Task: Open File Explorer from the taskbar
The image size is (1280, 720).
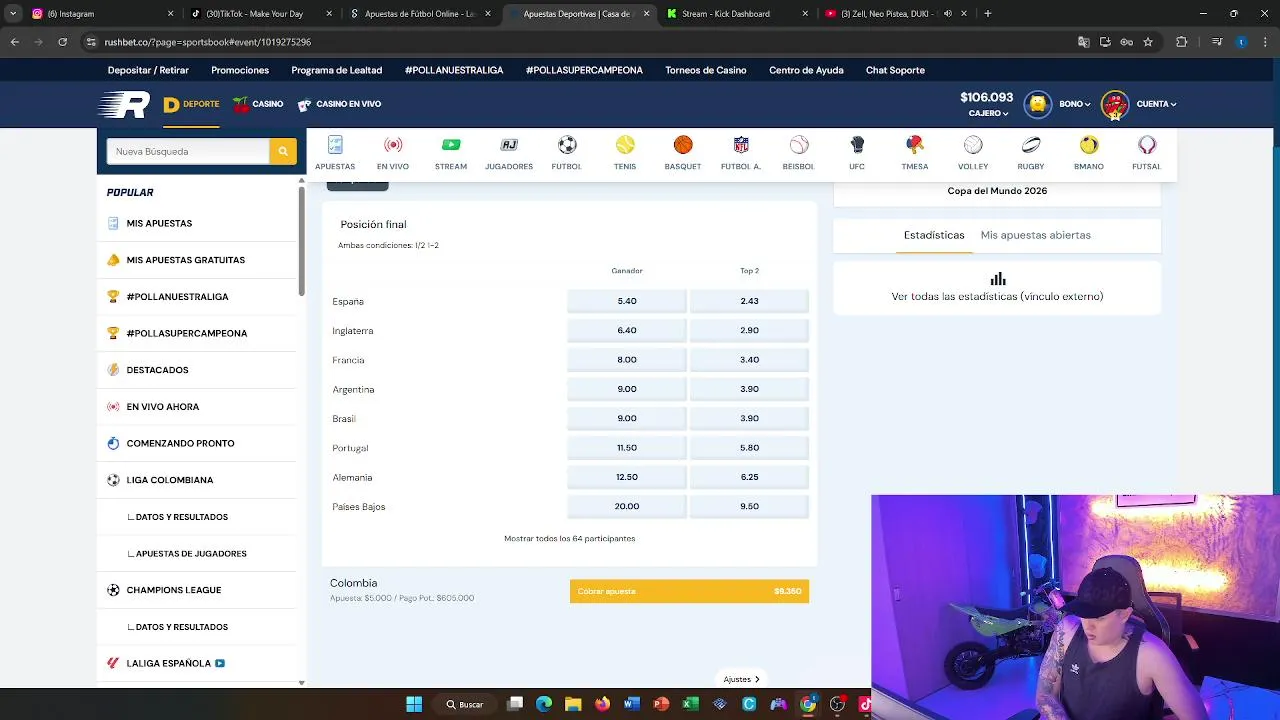Action: click(573, 704)
